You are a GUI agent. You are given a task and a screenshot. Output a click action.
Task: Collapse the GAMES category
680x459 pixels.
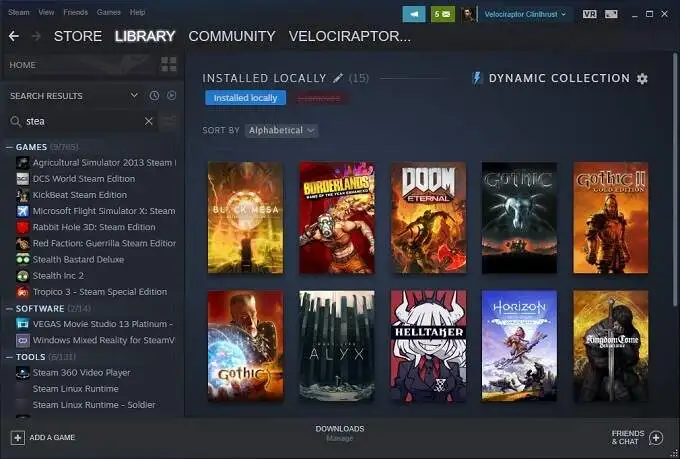click(x=9, y=148)
